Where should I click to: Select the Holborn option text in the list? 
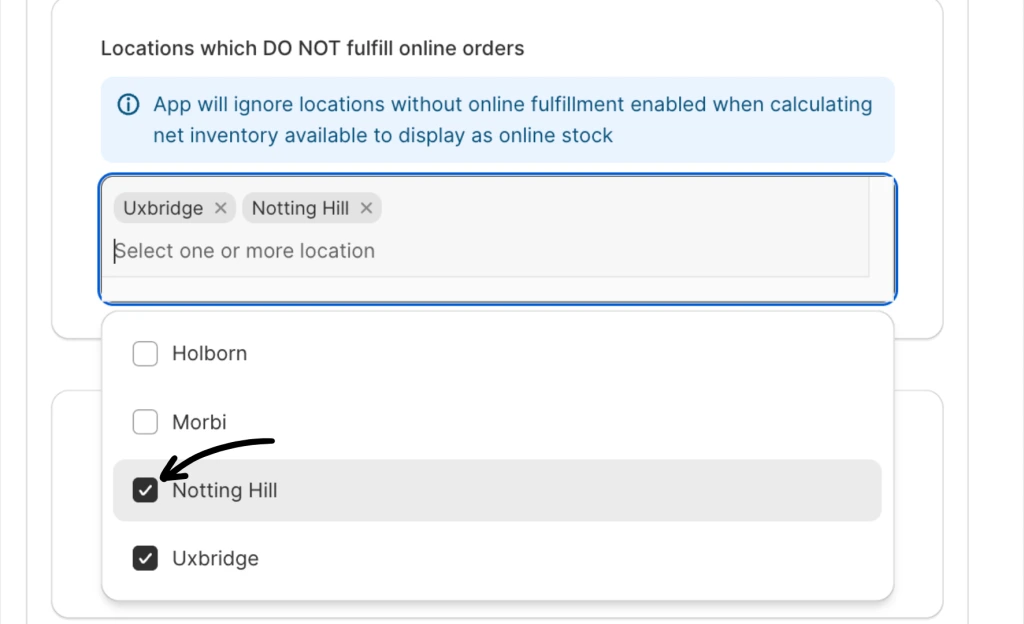209,354
